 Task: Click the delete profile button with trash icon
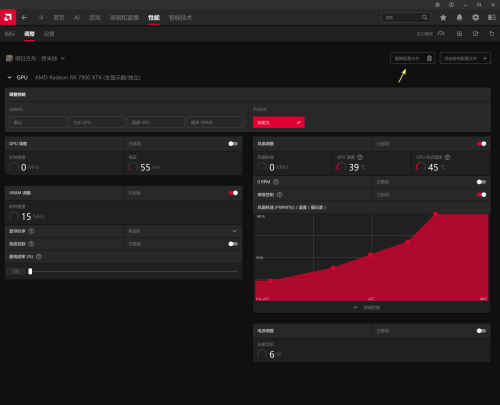pos(413,58)
